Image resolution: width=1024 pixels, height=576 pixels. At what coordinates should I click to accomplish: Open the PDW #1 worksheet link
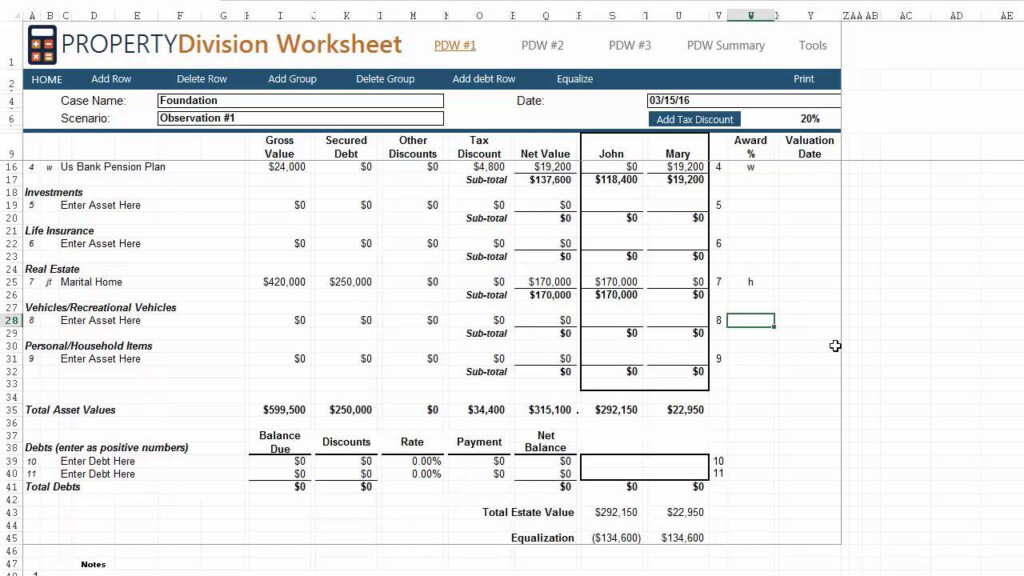coord(455,45)
